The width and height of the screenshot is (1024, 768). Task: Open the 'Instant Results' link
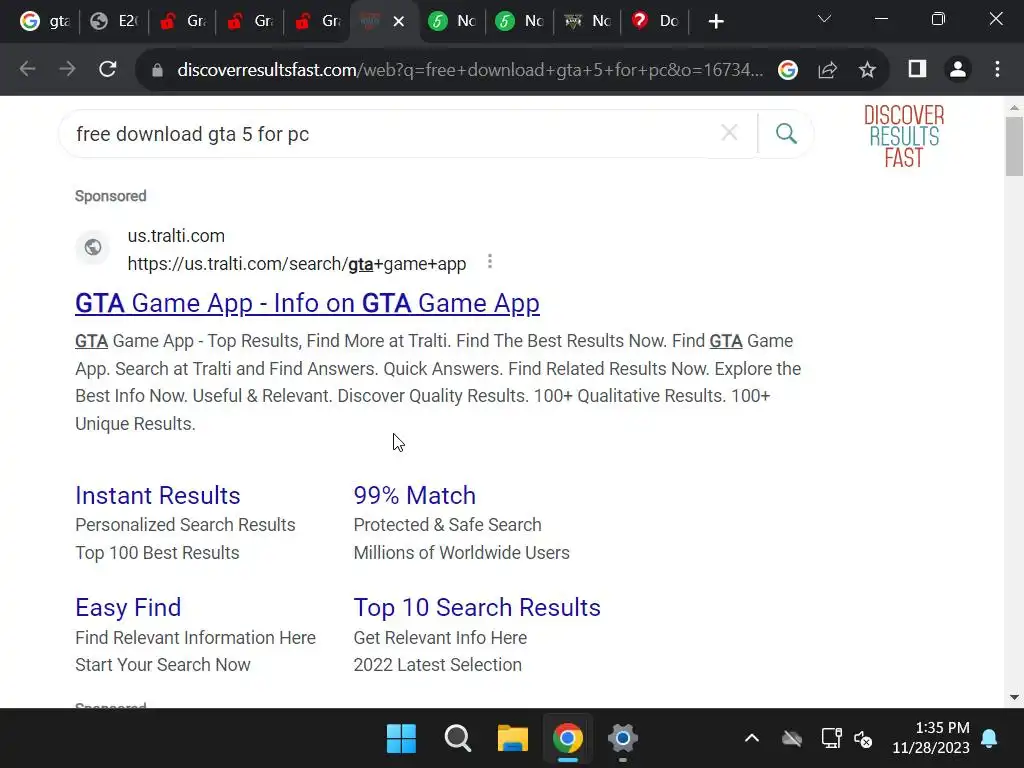coord(157,495)
